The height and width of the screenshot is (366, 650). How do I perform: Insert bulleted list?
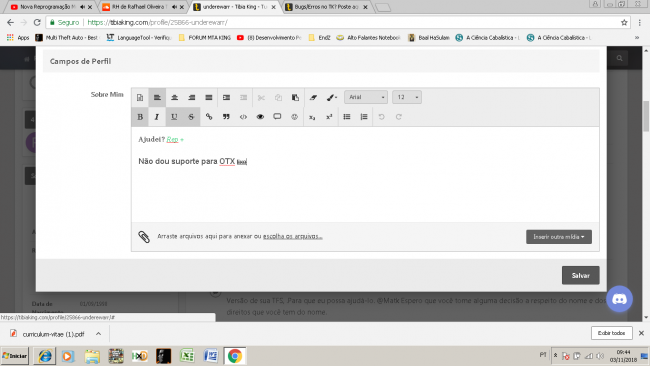pos(347,117)
